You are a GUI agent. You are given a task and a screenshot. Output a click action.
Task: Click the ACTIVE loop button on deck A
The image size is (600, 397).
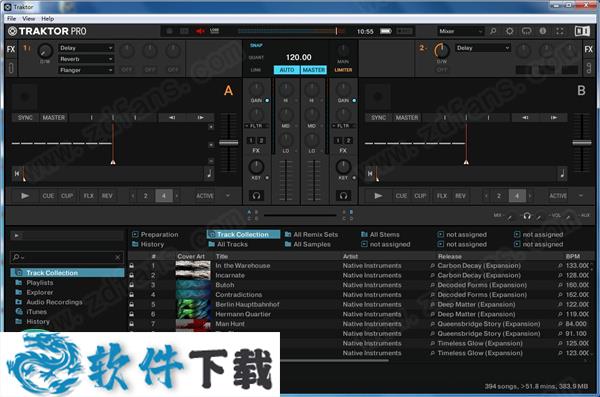click(205, 196)
